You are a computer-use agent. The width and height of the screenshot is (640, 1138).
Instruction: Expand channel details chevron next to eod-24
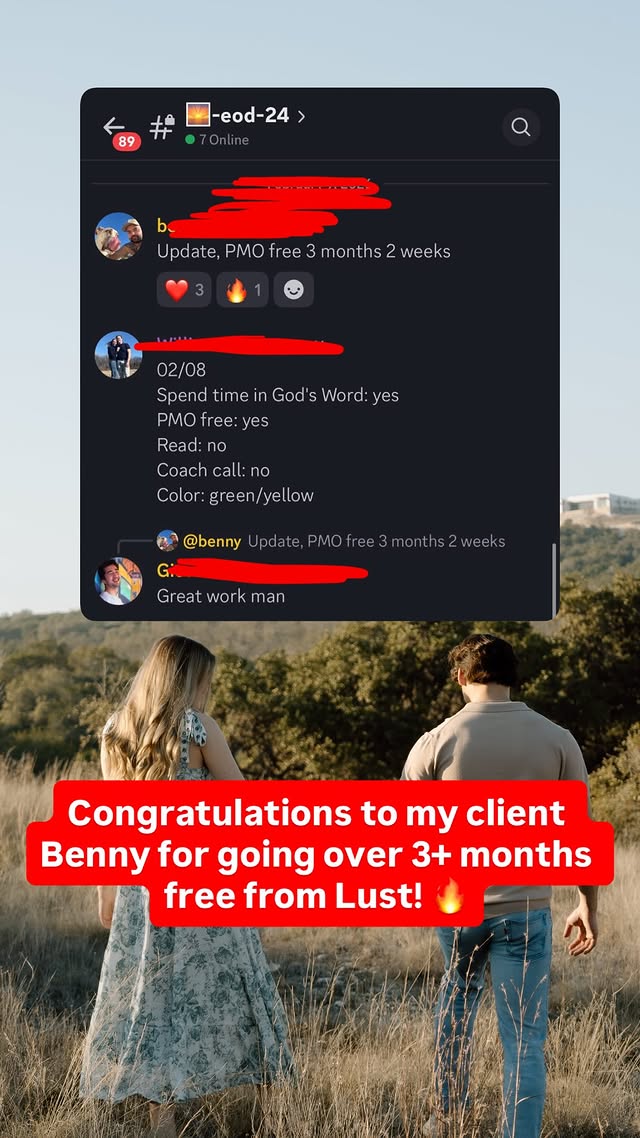(301, 115)
